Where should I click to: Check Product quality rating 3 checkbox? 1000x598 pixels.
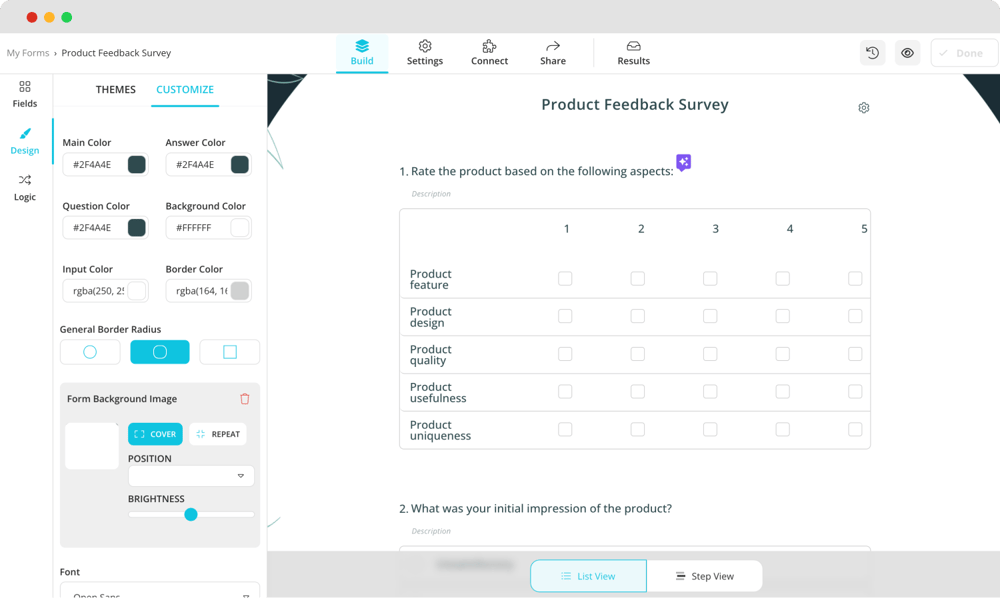click(710, 354)
